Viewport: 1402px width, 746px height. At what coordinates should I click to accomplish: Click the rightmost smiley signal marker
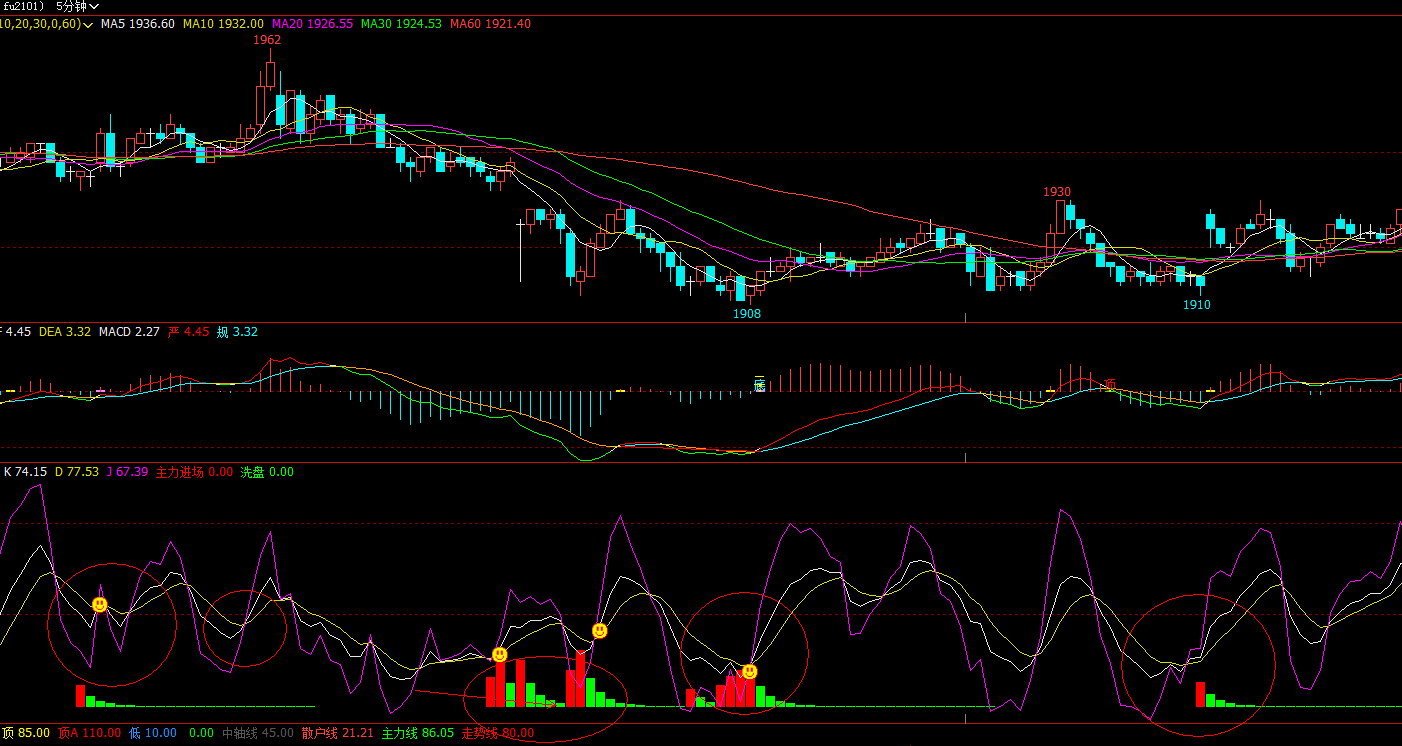click(x=749, y=672)
